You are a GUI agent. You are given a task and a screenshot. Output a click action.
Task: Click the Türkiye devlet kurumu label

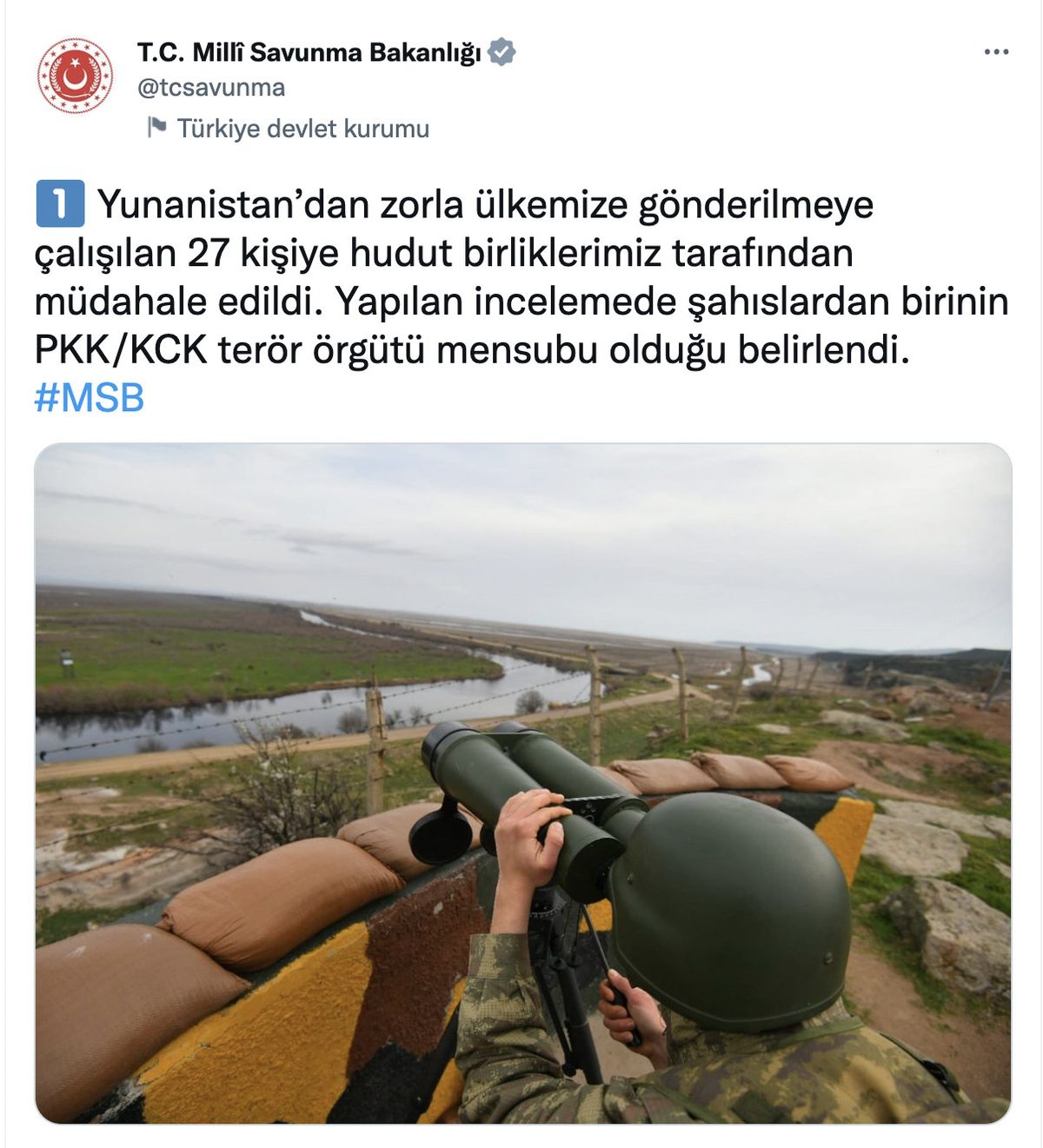click(303, 129)
